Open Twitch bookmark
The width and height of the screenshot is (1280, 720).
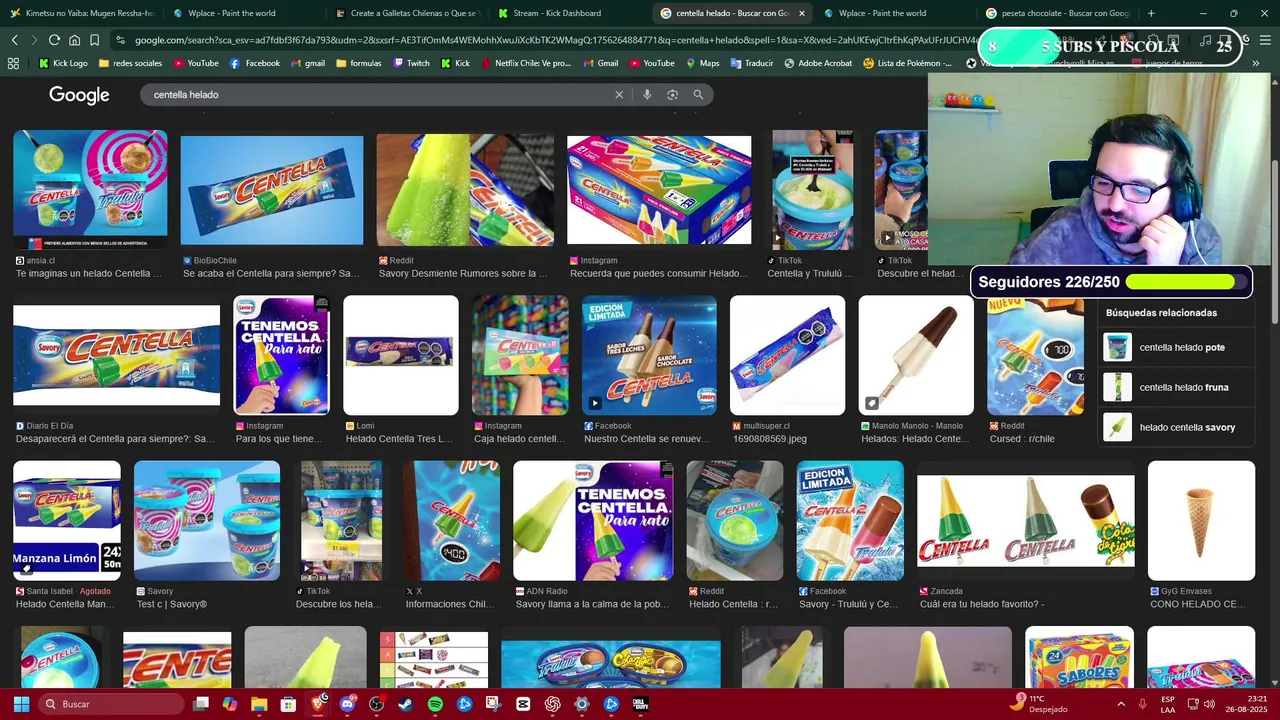411,63
